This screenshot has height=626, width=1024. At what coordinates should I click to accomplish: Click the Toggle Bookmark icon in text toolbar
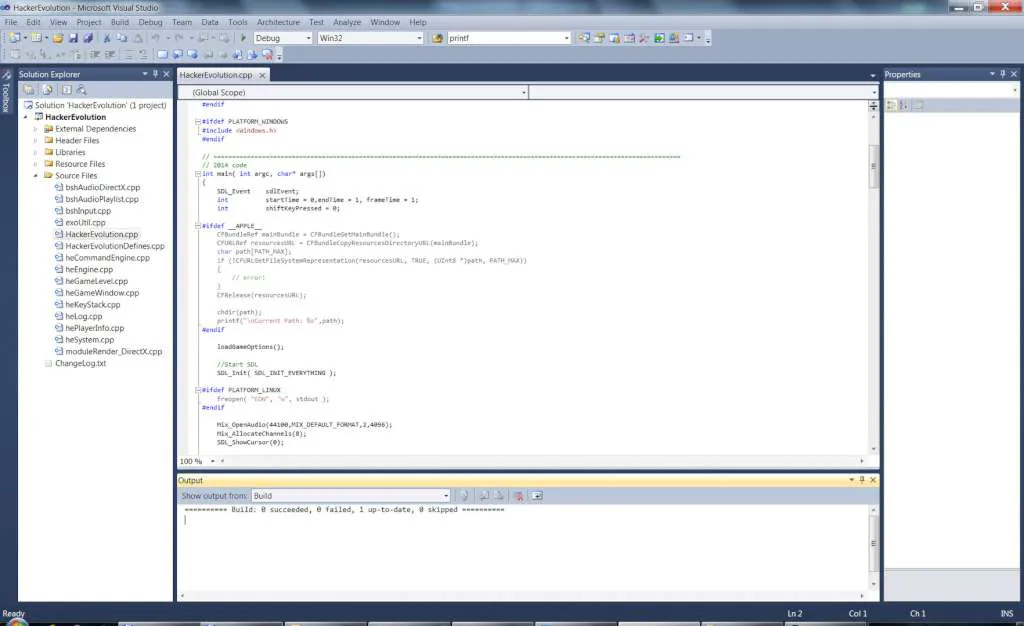(x=163, y=55)
